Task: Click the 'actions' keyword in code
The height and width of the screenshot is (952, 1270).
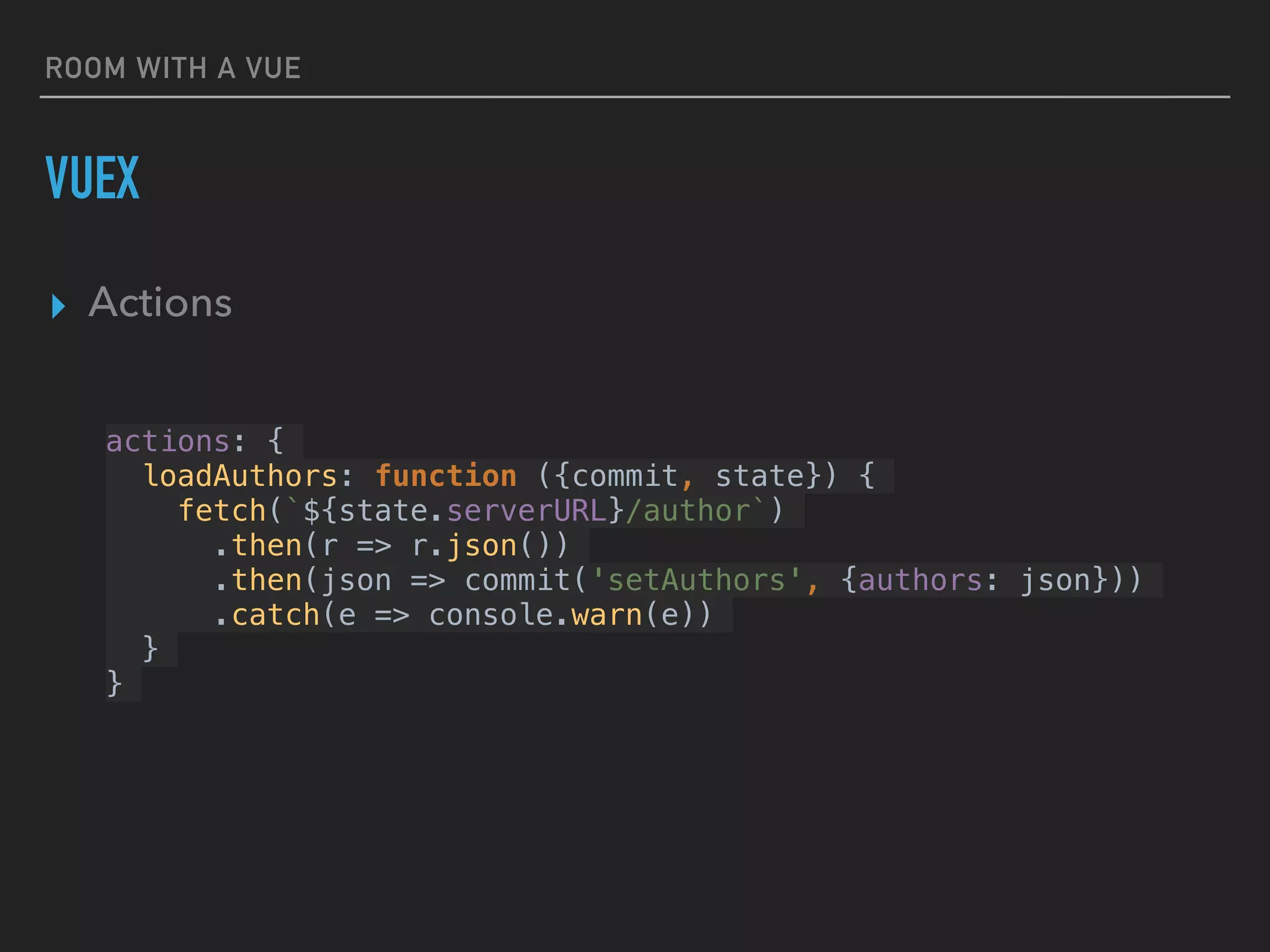Action: click(168, 441)
